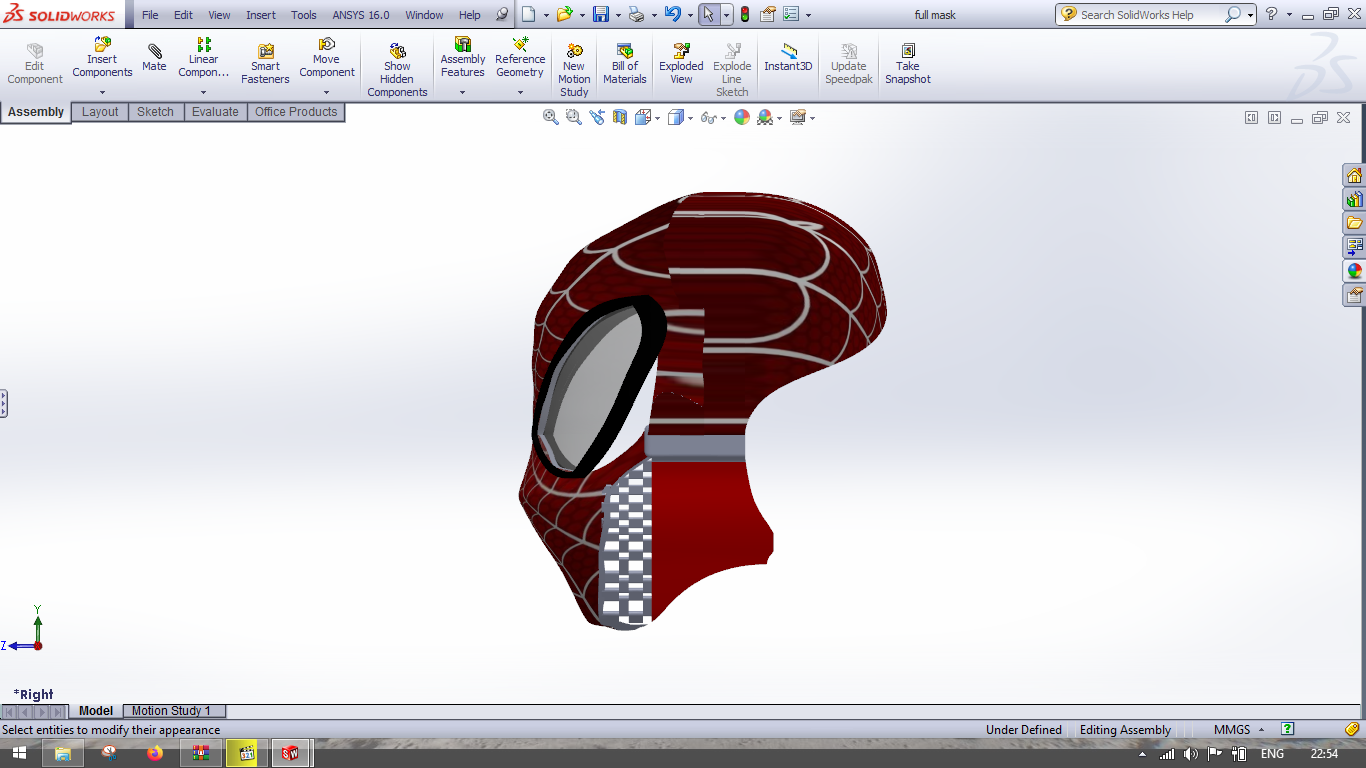Viewport: 1366px width, 768px height.
Task: Click Show Hidden Components
Action: (x=397, y=70)
